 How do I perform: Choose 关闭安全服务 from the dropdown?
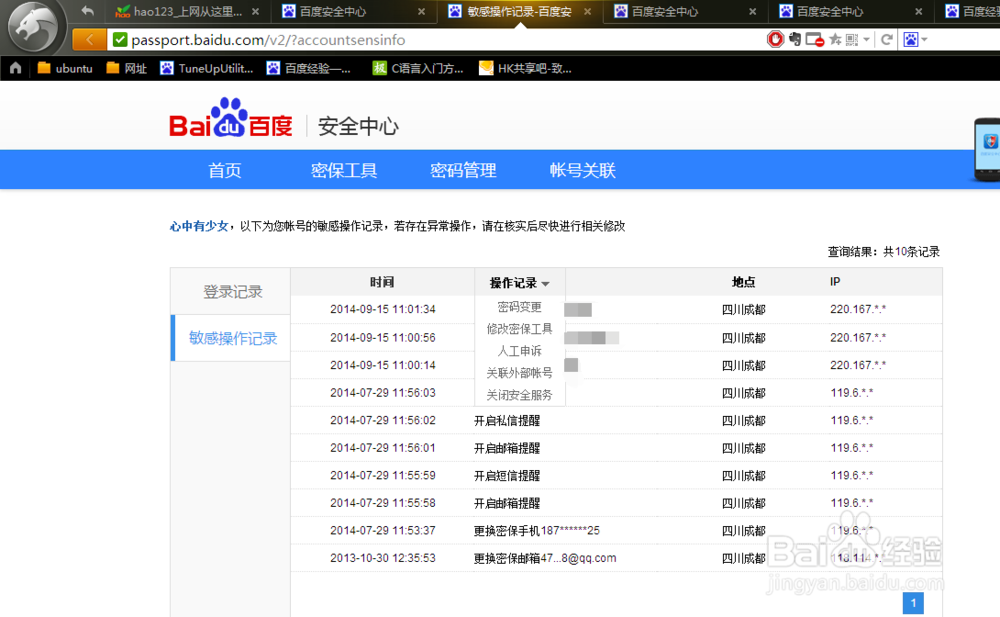(x=519, y=395)
